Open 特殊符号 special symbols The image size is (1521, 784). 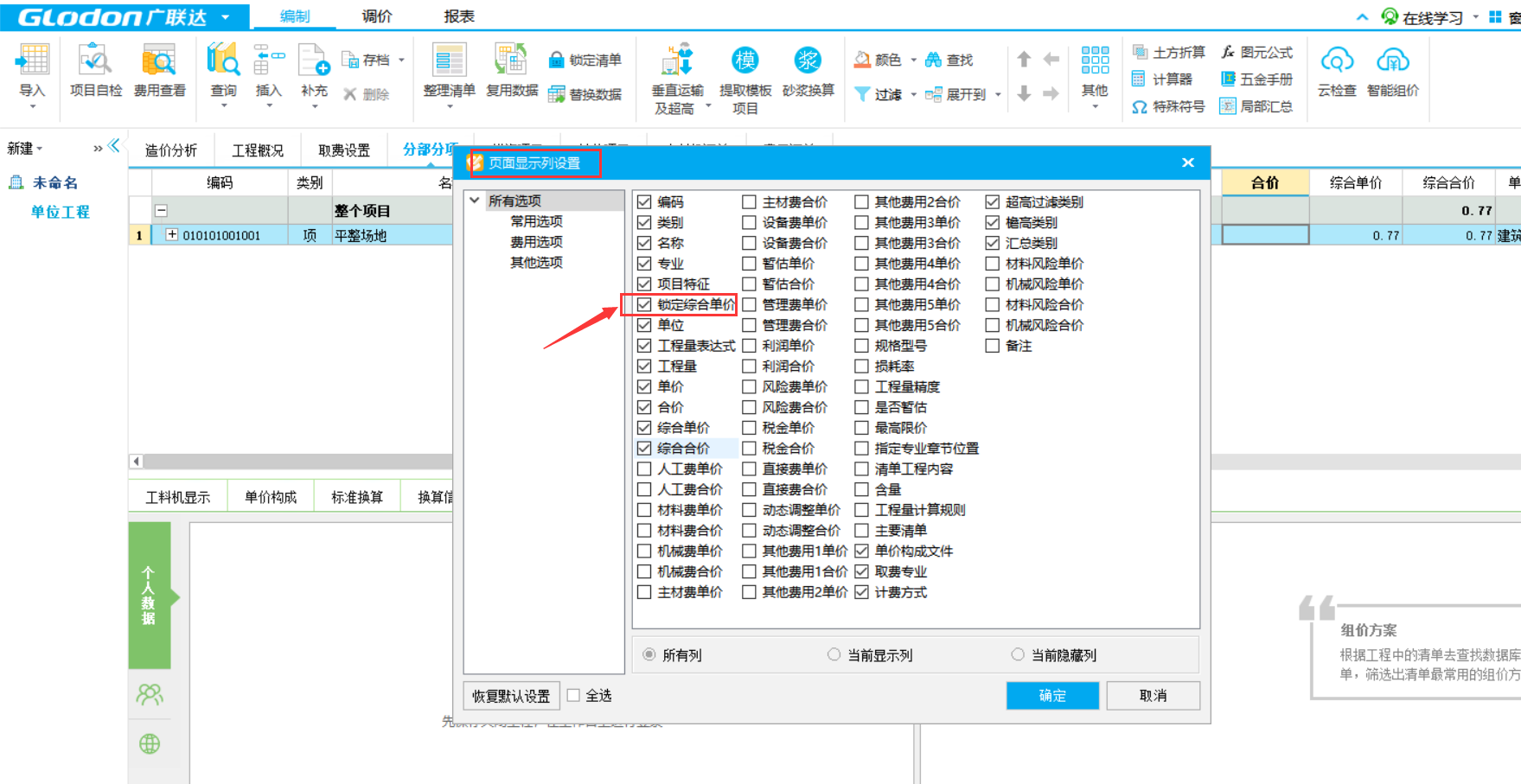[x=1169, y=106]
